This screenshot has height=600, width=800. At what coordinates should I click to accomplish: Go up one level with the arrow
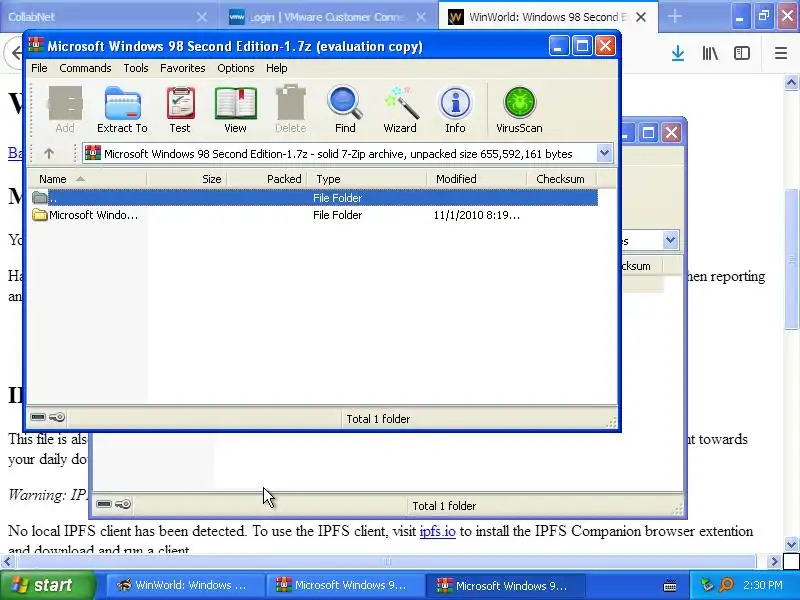coord(49,153)
